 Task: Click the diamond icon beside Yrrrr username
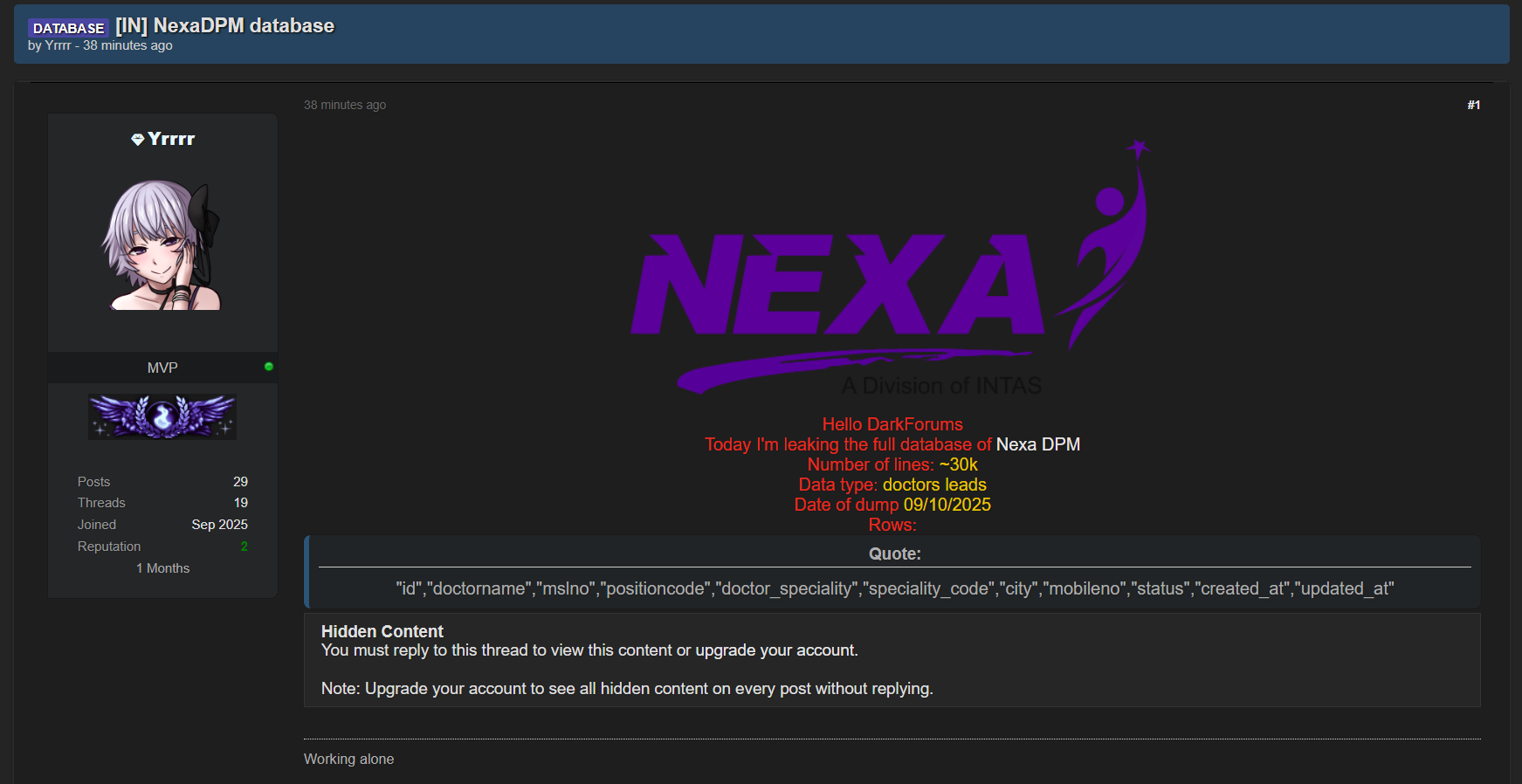pos(137,140)
